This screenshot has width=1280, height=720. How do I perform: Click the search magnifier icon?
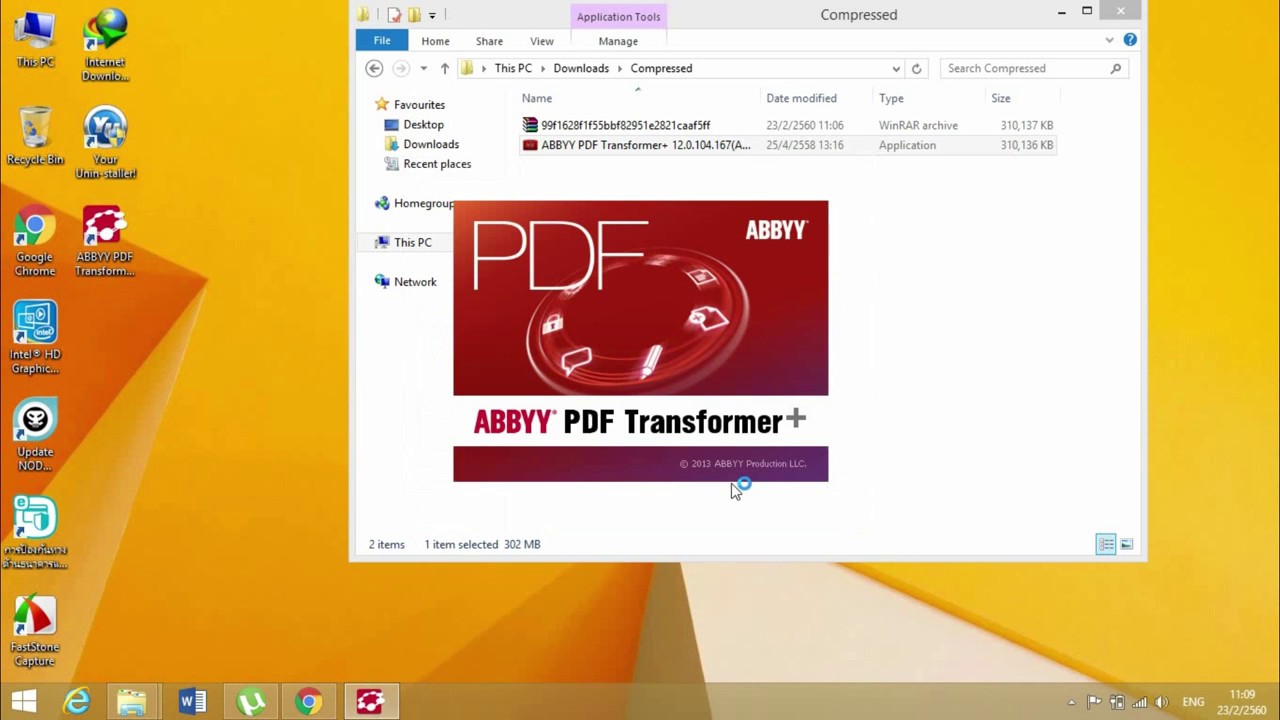(1116, 68)
